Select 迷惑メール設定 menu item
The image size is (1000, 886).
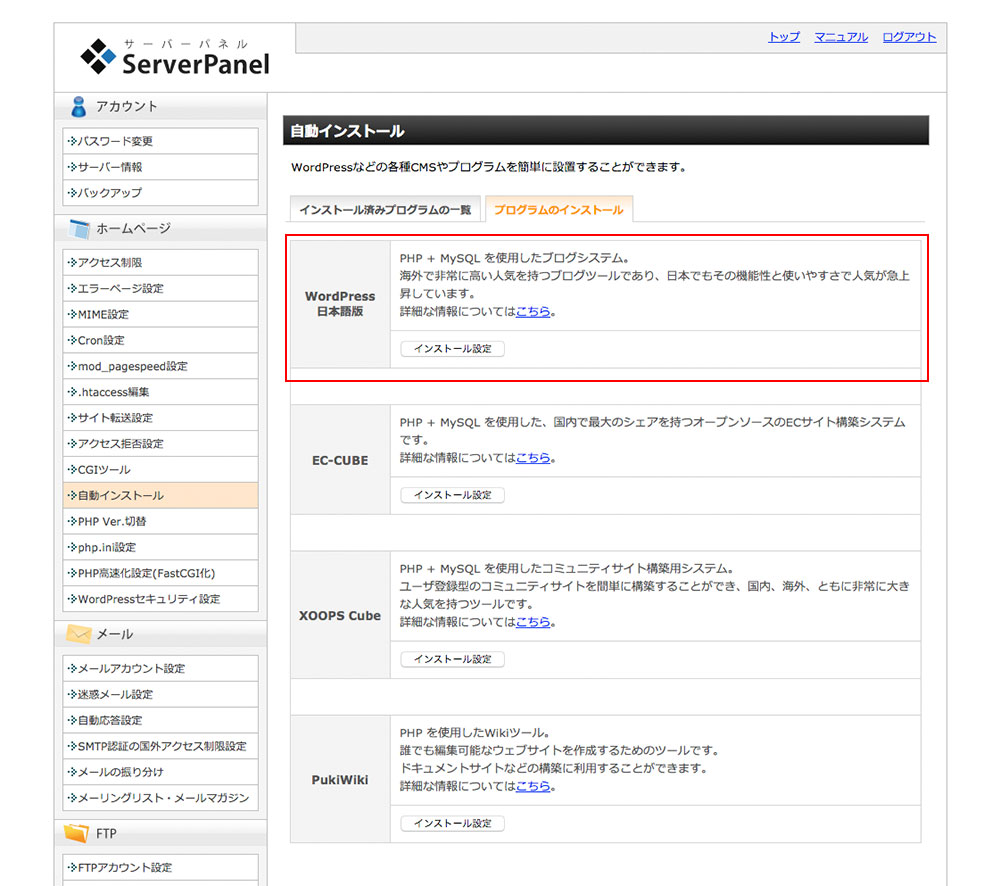[161, 695]
